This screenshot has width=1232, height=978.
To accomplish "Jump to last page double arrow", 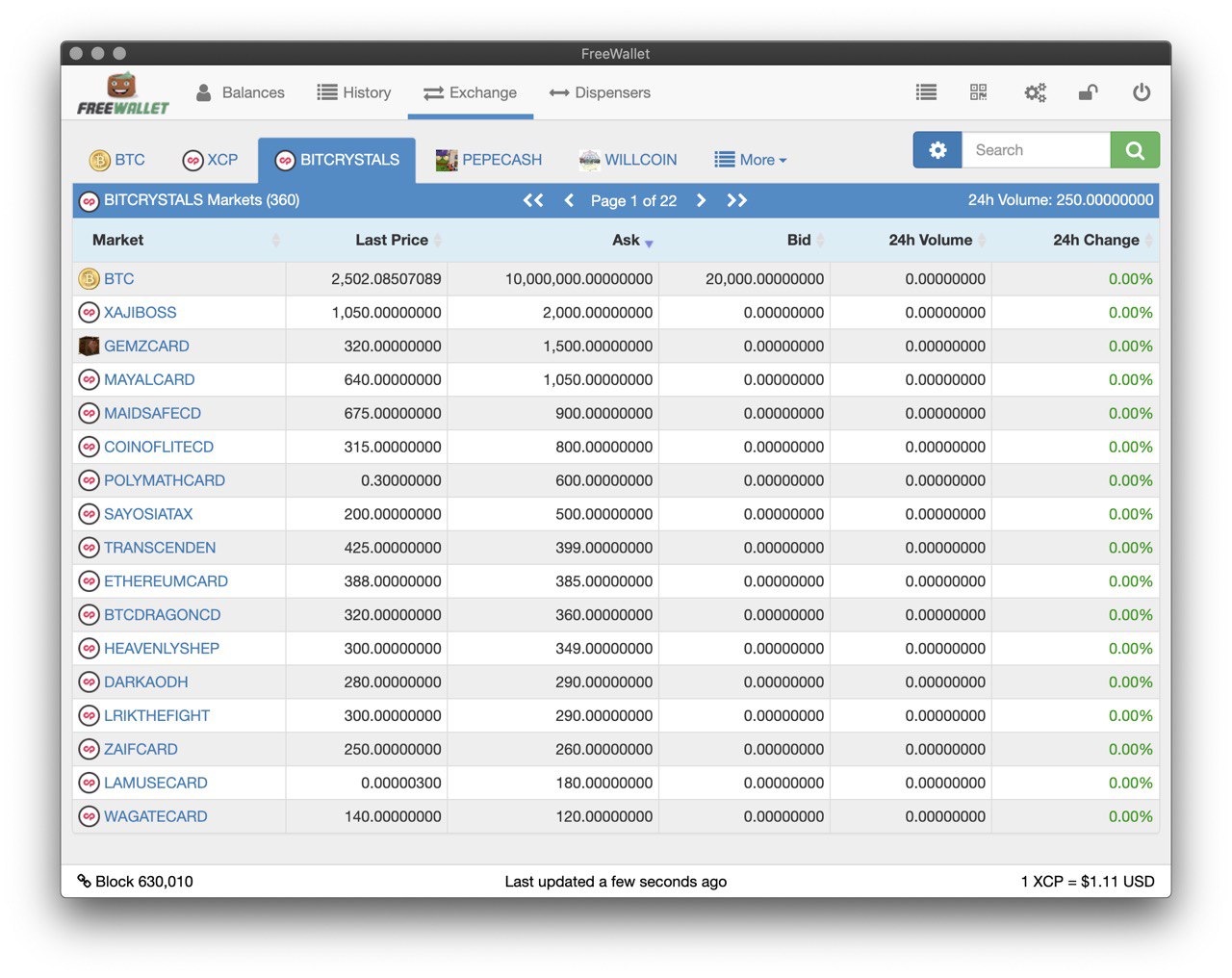I will [x=736, y=200].
